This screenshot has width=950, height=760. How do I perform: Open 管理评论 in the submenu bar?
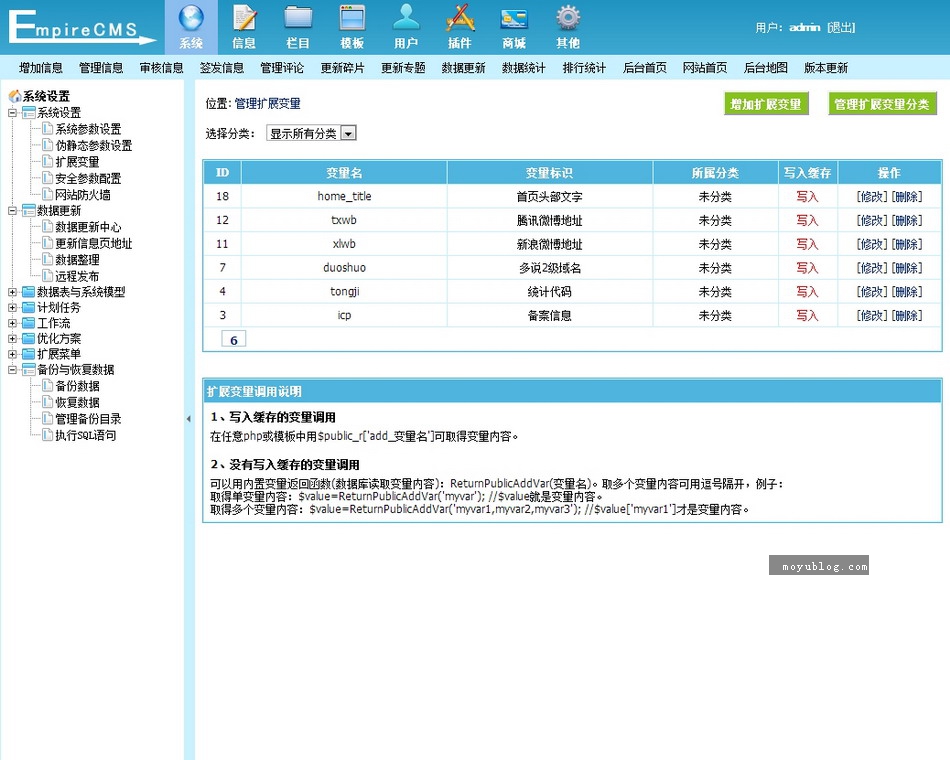tap(282, 68)
